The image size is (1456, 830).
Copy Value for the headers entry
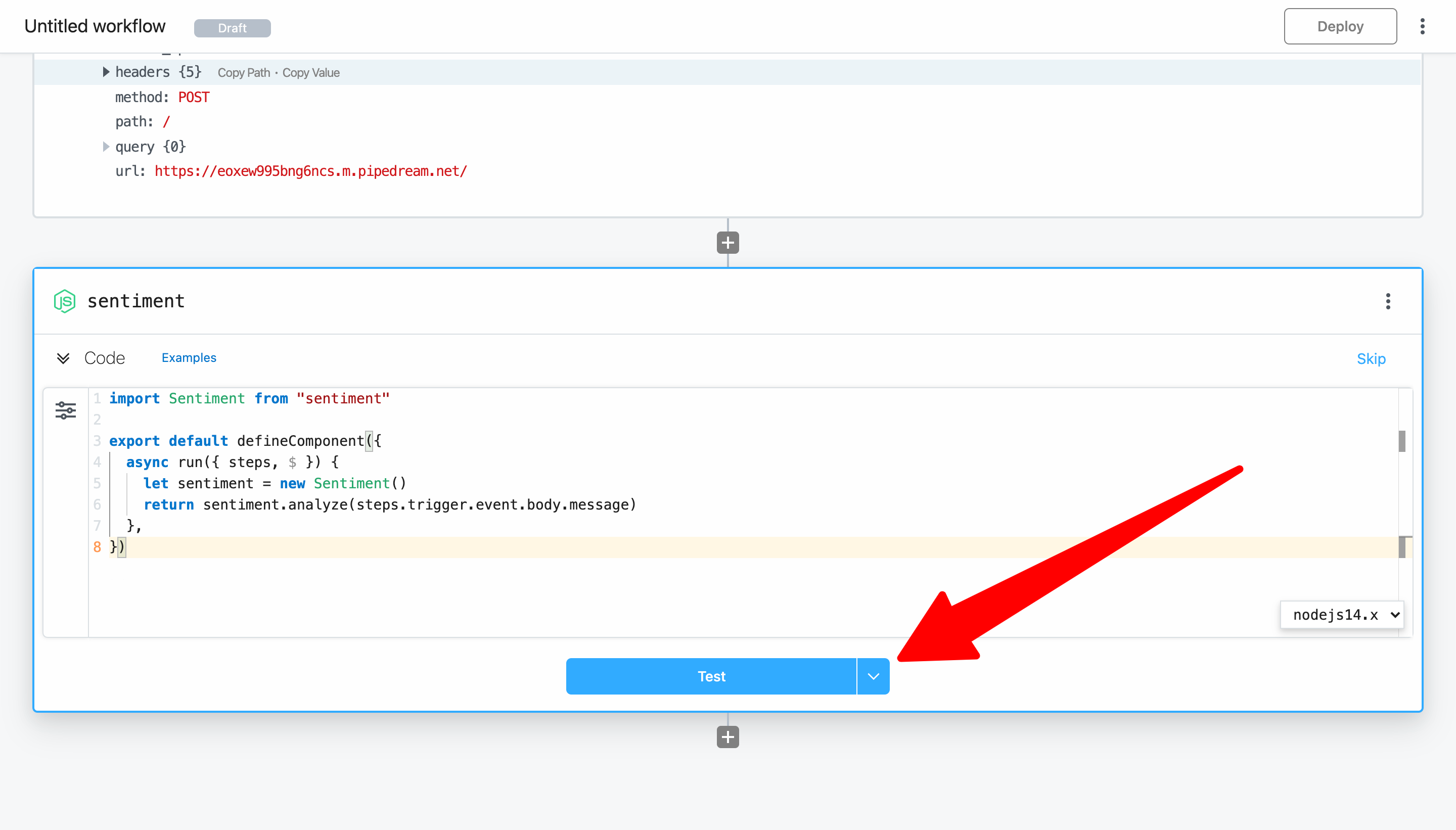(x=311, y=72)
